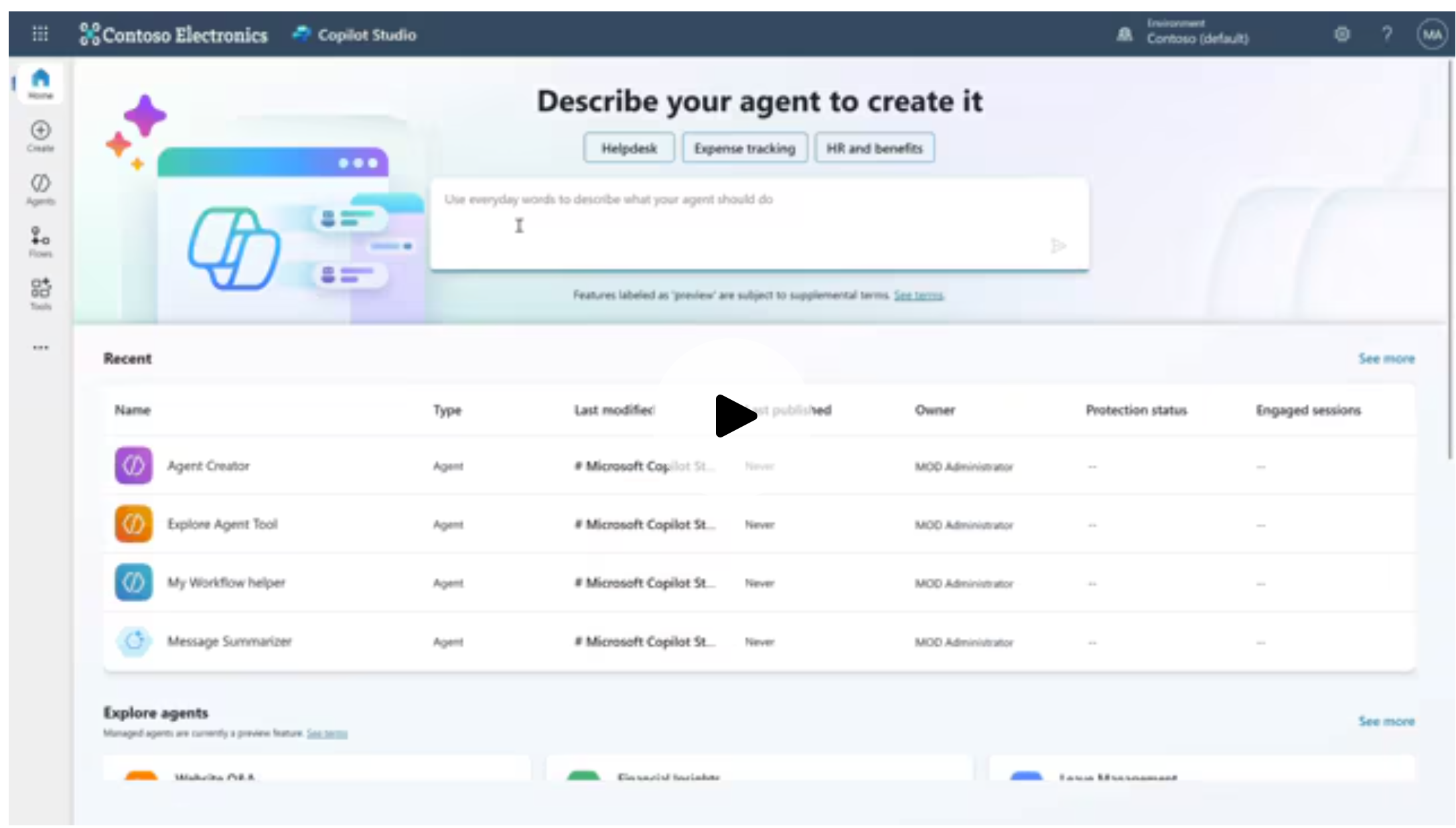Select the HR and benefits suggestion chip
The height and width of the screenshot is (828, 1456).
875,148
